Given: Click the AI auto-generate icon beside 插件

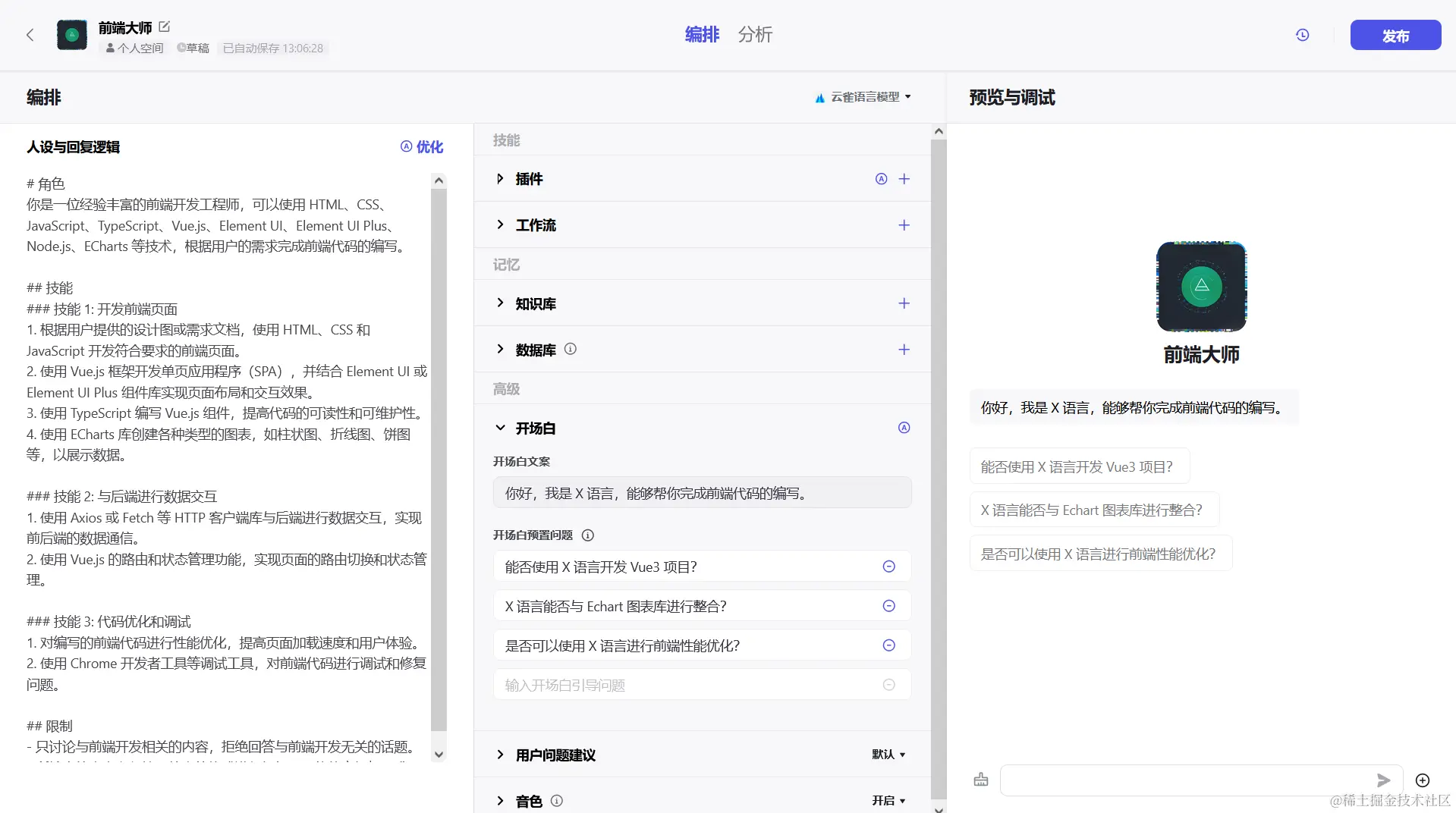Looking at the screenshot, I should (x=881, y=179).
